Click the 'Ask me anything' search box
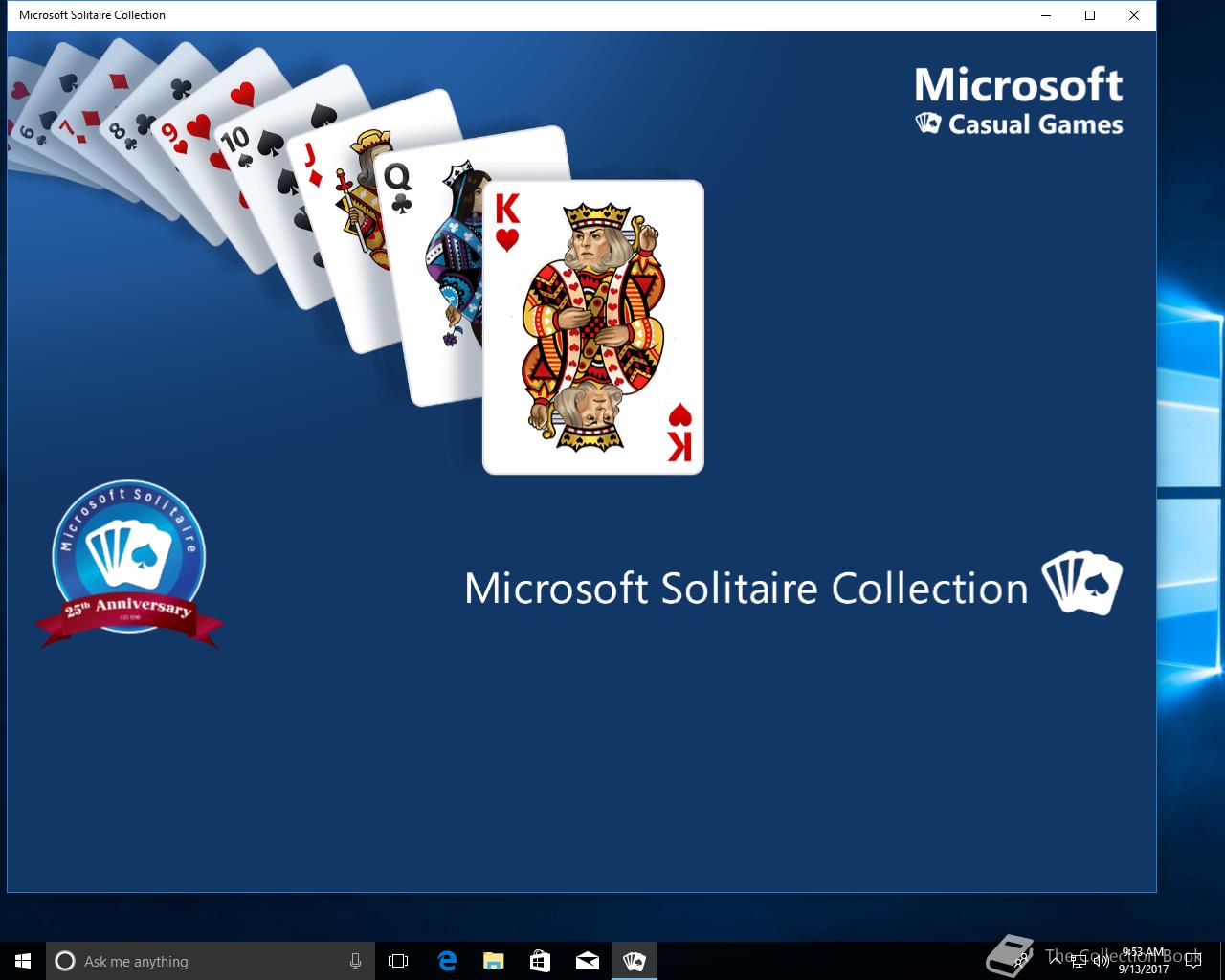Viewport: 1225px width, 980px height. coord(211,961)
